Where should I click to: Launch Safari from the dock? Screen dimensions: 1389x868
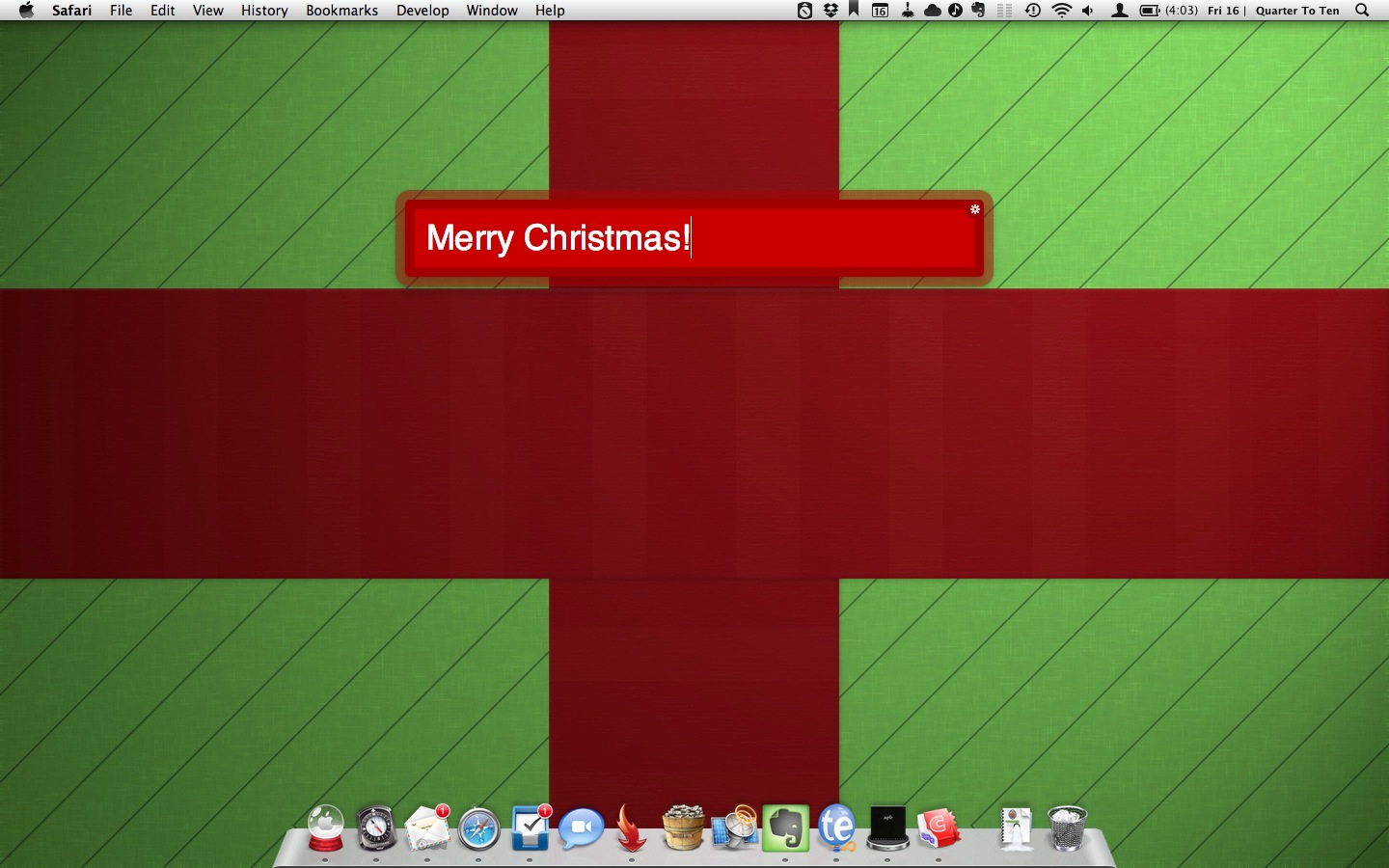pyautogui.click(x=478, y=829)
